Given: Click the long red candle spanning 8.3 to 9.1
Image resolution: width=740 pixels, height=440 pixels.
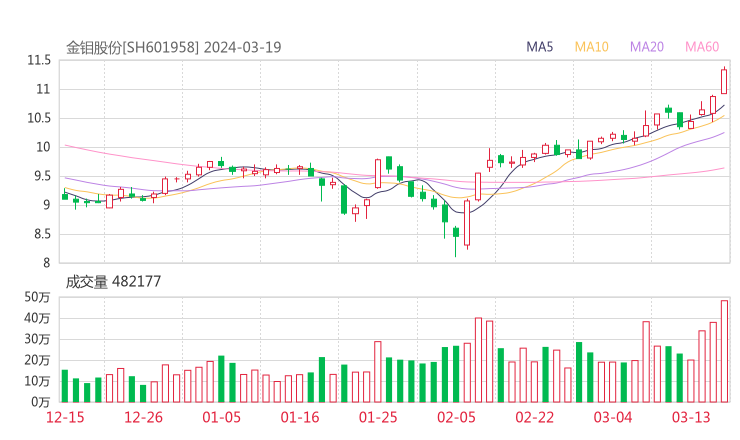Looking at the screenshot, I should click(x=467, y=223).
